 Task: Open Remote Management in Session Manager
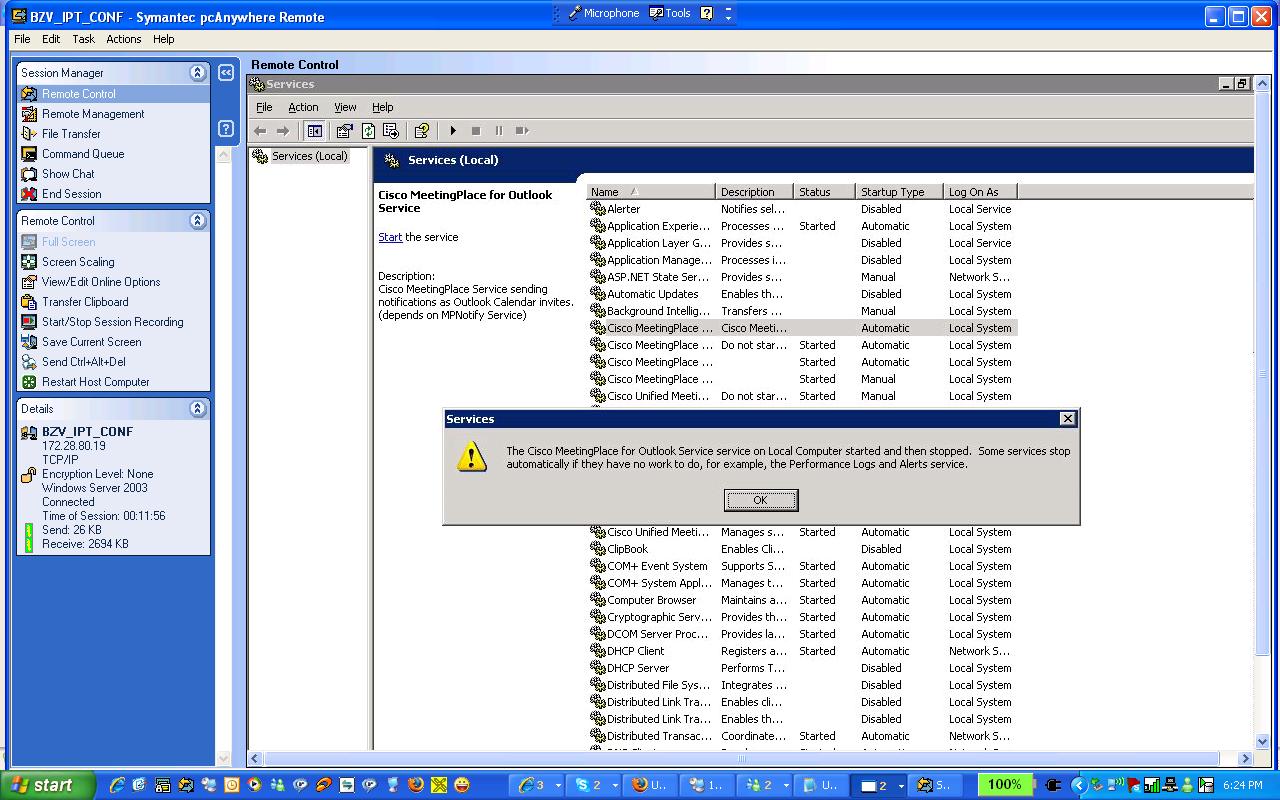pos(93,114)
